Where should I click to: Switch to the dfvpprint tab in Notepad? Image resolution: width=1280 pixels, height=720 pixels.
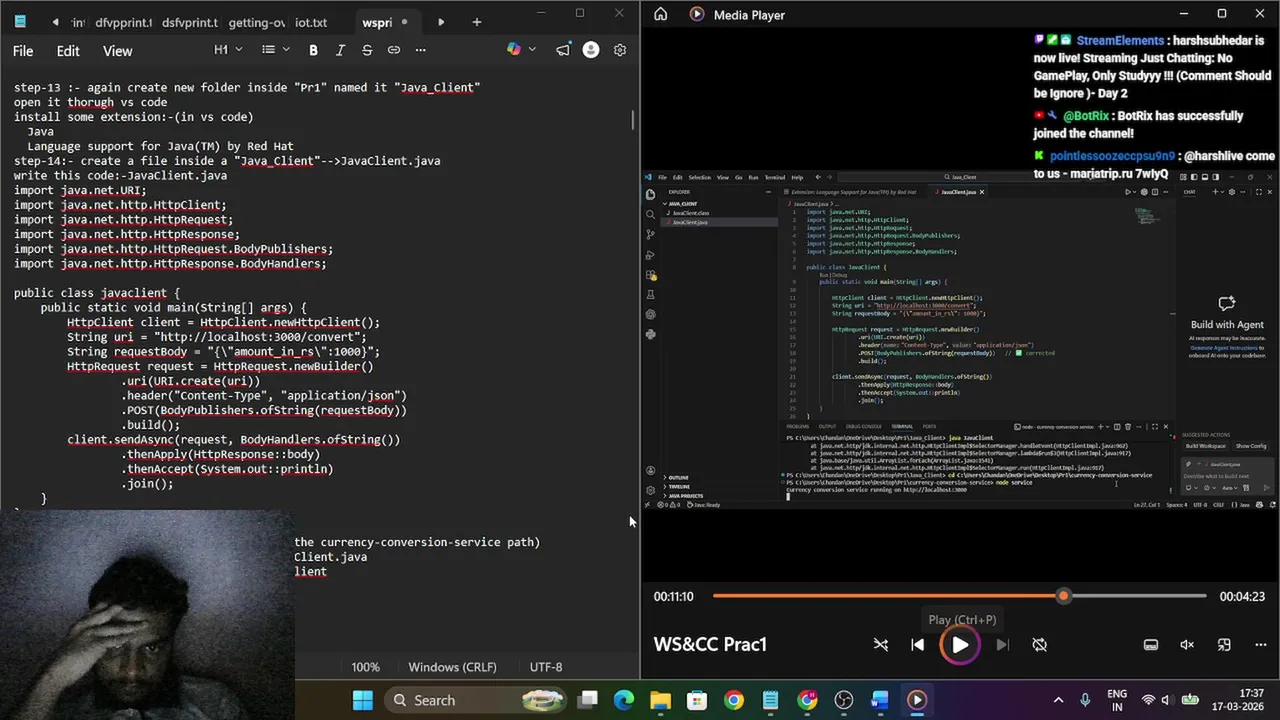click(123, 22)
